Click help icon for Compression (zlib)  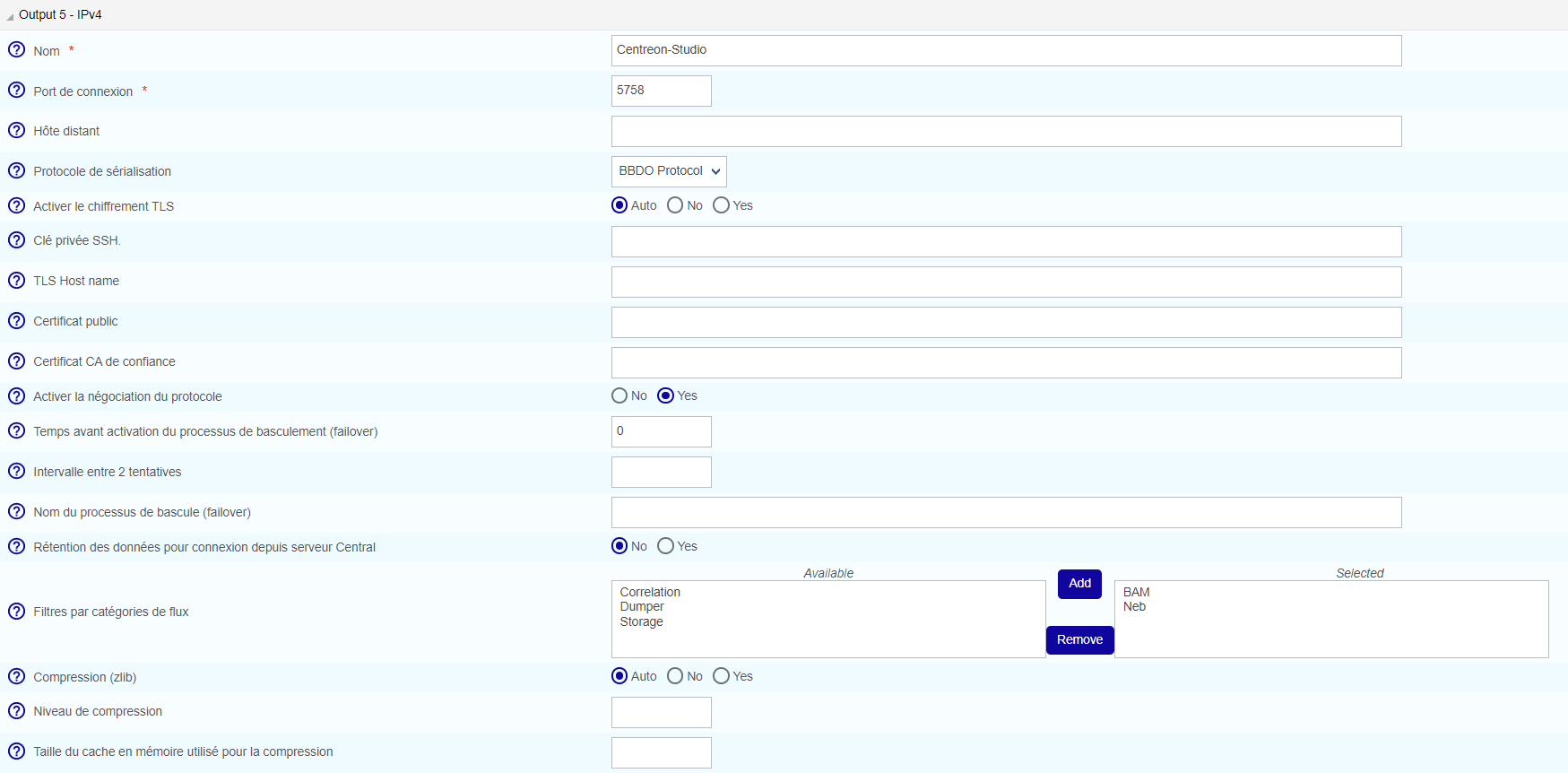pyautogui.click(x=16, y=676)
